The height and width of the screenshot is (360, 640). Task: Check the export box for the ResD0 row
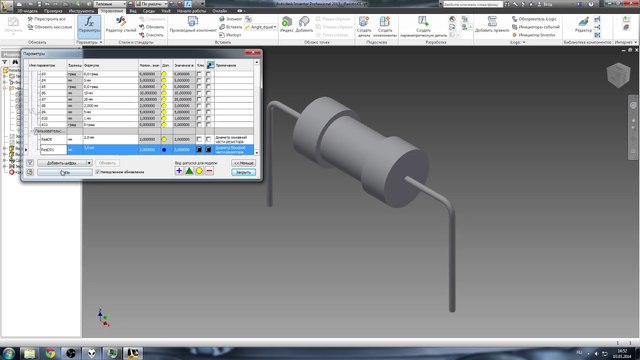coord(209,139)
